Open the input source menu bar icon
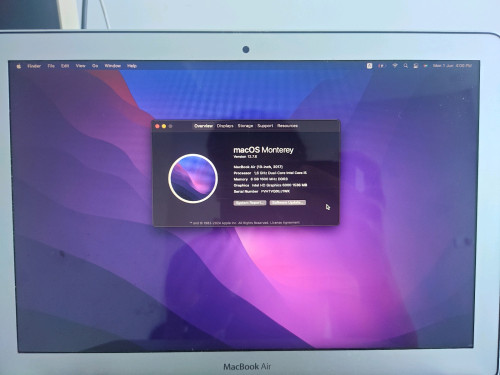The width and height of the screenshot is (500, 375). point(369,66)
